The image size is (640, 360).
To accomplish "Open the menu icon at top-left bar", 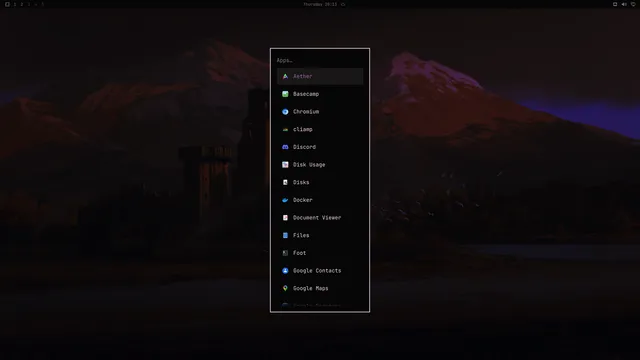I will click(x=7, y=4).
